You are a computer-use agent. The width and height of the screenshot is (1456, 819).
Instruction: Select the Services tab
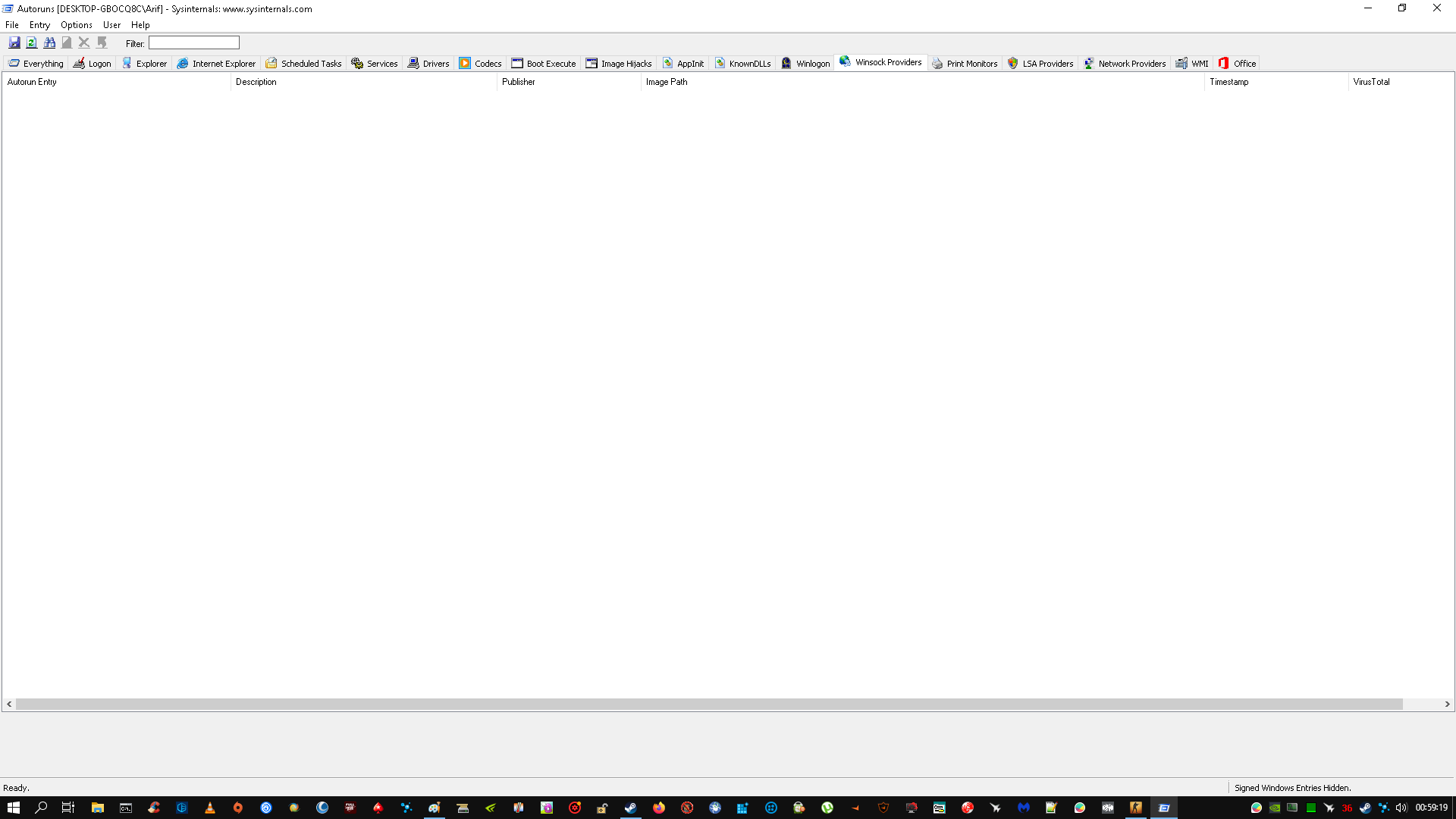375,64
